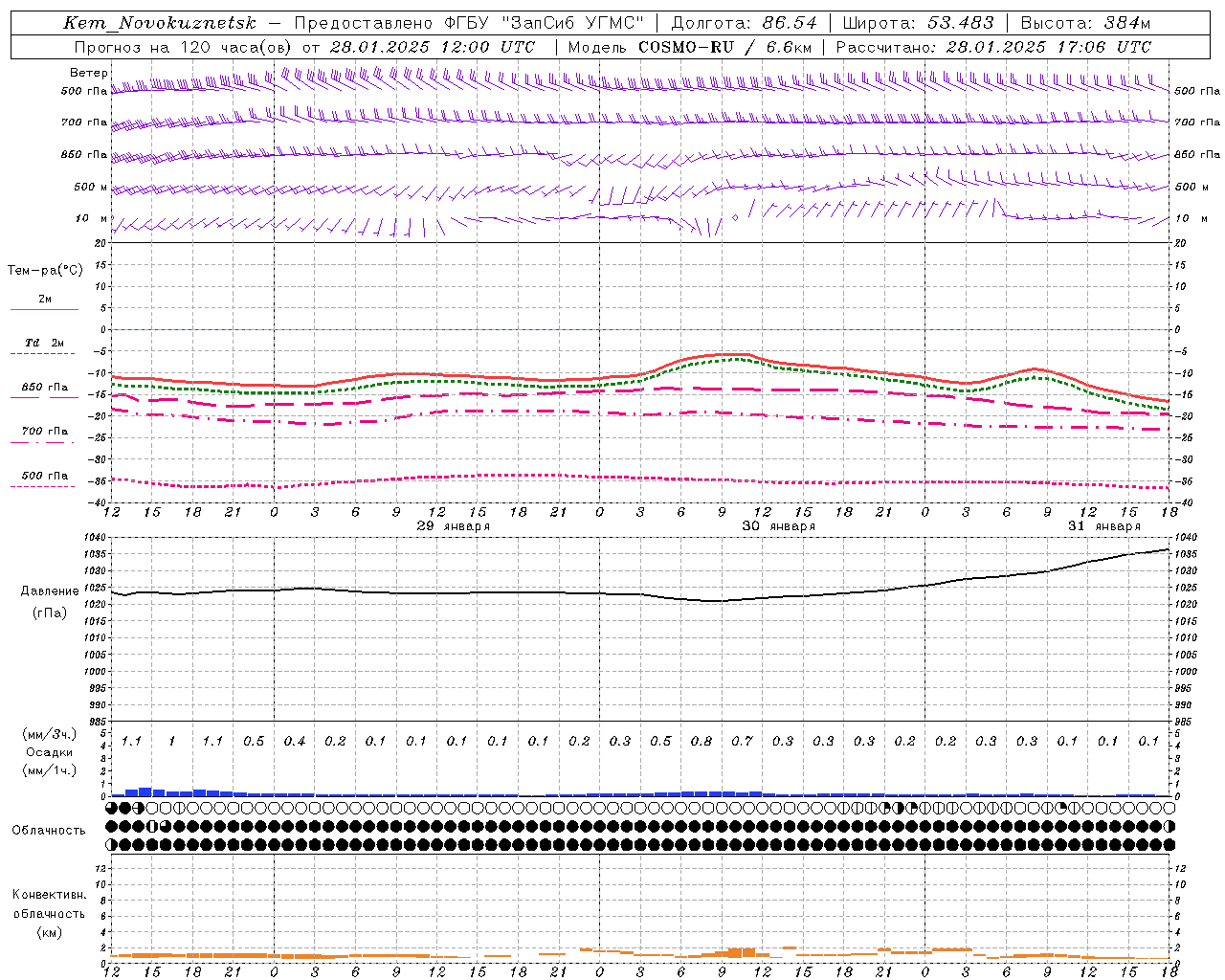Click the Прогноз на 120 часа(ов) text
The image size is (1225, 980).
[183, 47]
